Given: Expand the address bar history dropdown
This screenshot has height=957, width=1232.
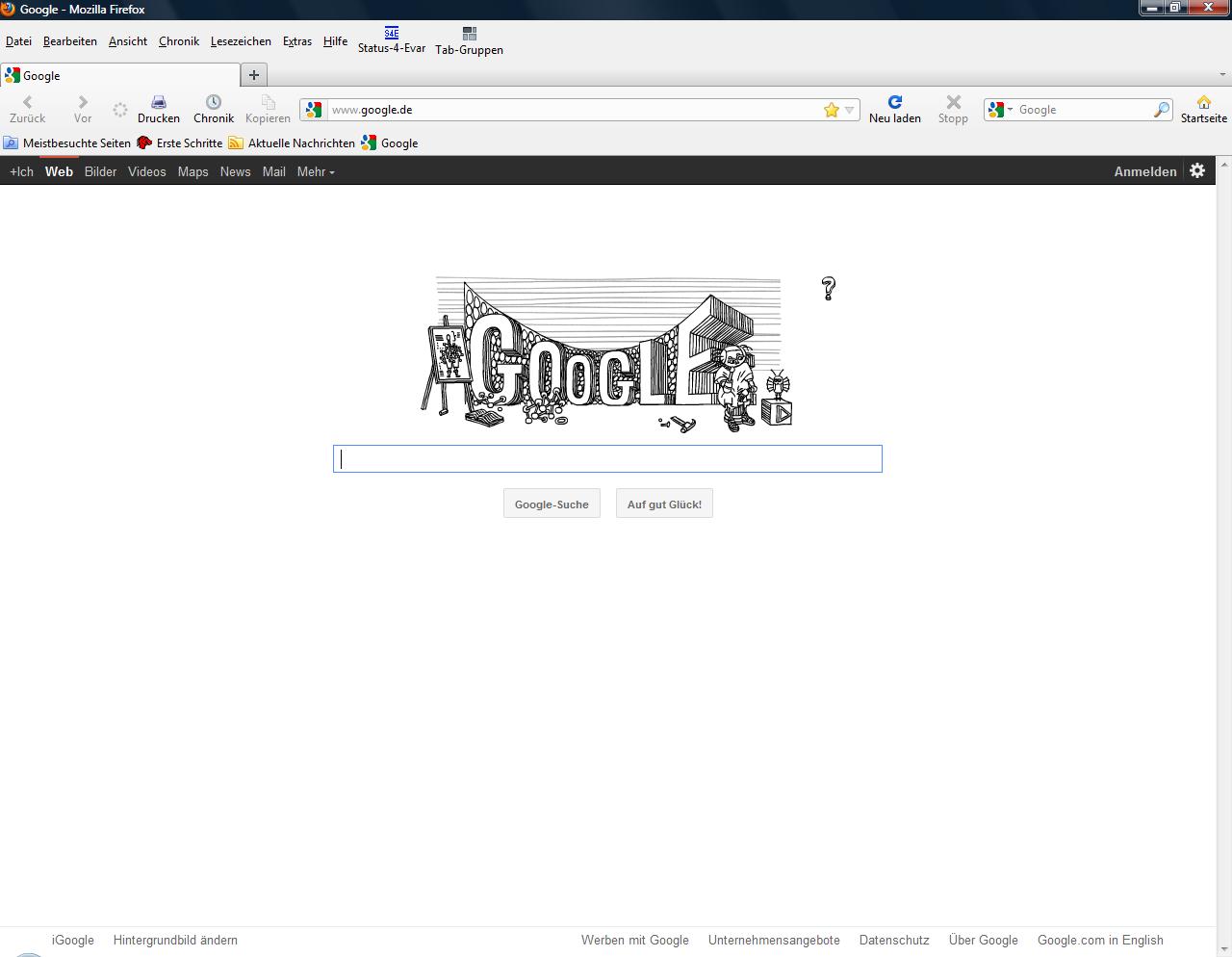Looking at the screenshot, I should (849, 110).
